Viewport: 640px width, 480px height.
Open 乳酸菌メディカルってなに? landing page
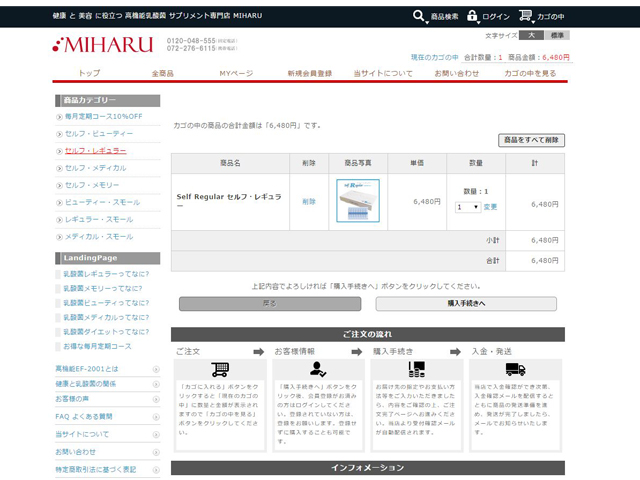106,318
